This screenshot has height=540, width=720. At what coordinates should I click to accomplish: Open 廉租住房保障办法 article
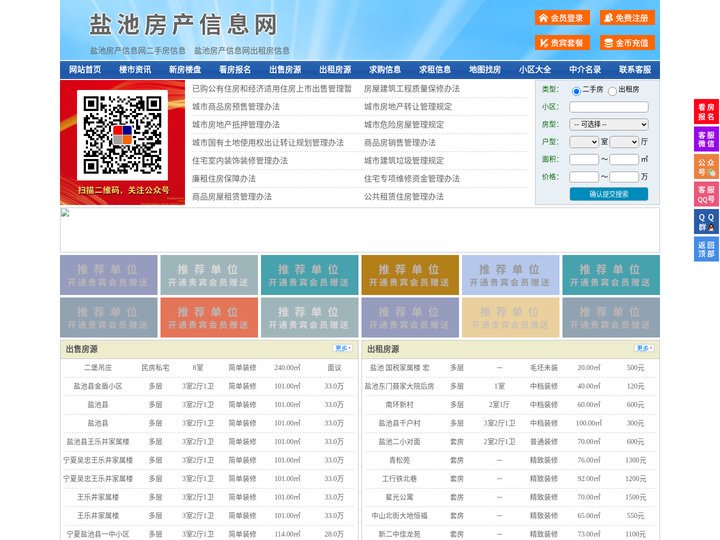coord(224,179)
